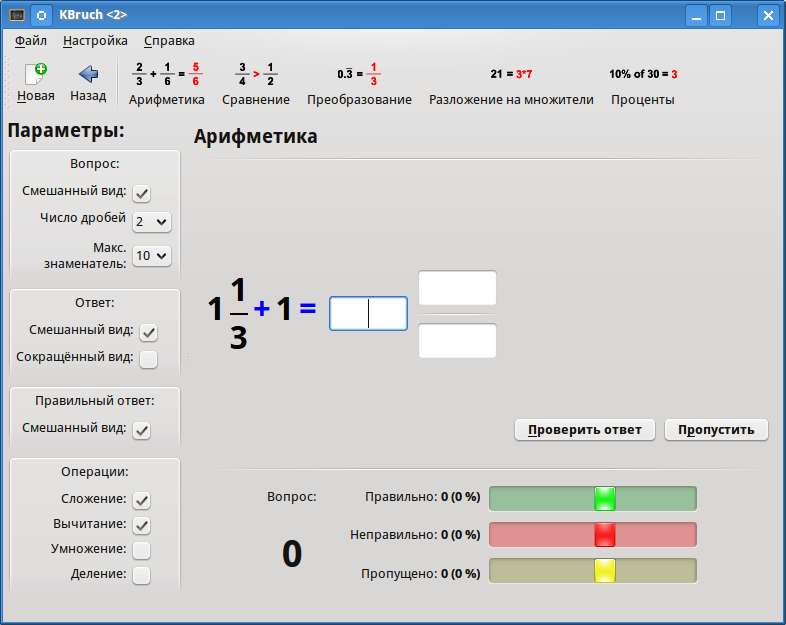Click the large question count 0
The height and width of the screenshot is (625, 786).
pos(292,554)
